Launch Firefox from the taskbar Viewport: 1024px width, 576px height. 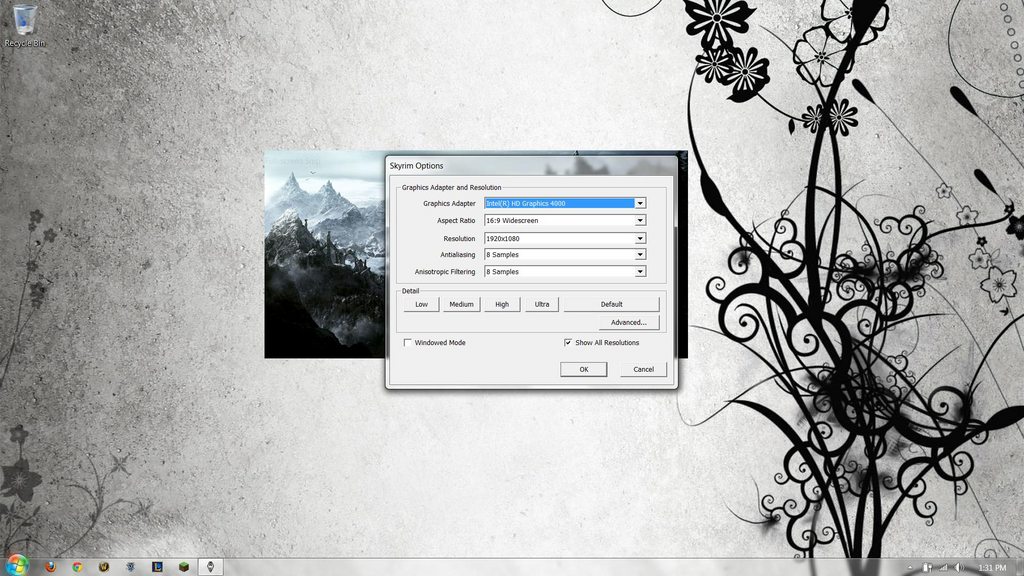tap(50, 567)
